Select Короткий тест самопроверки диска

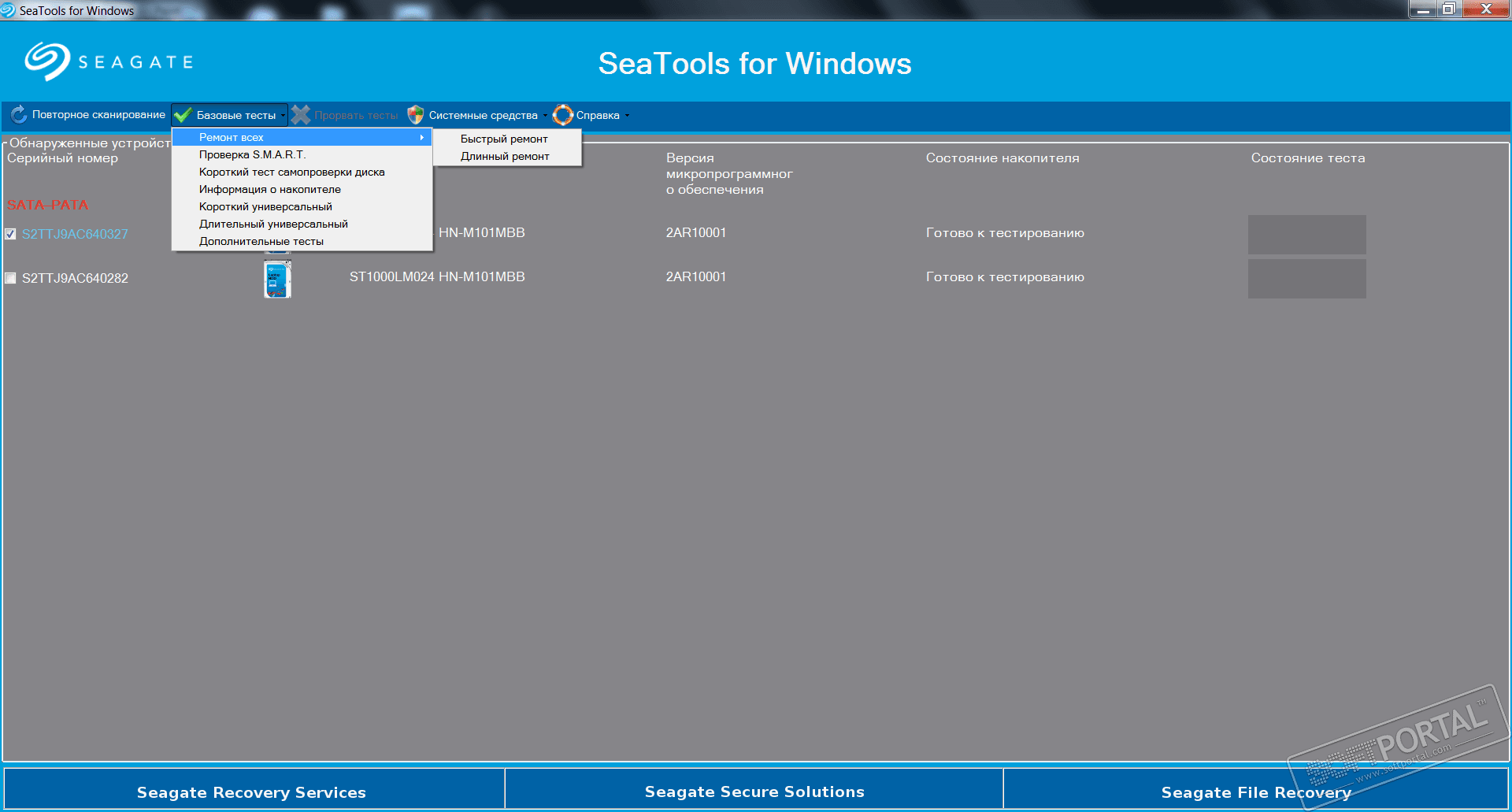[302, 172]
